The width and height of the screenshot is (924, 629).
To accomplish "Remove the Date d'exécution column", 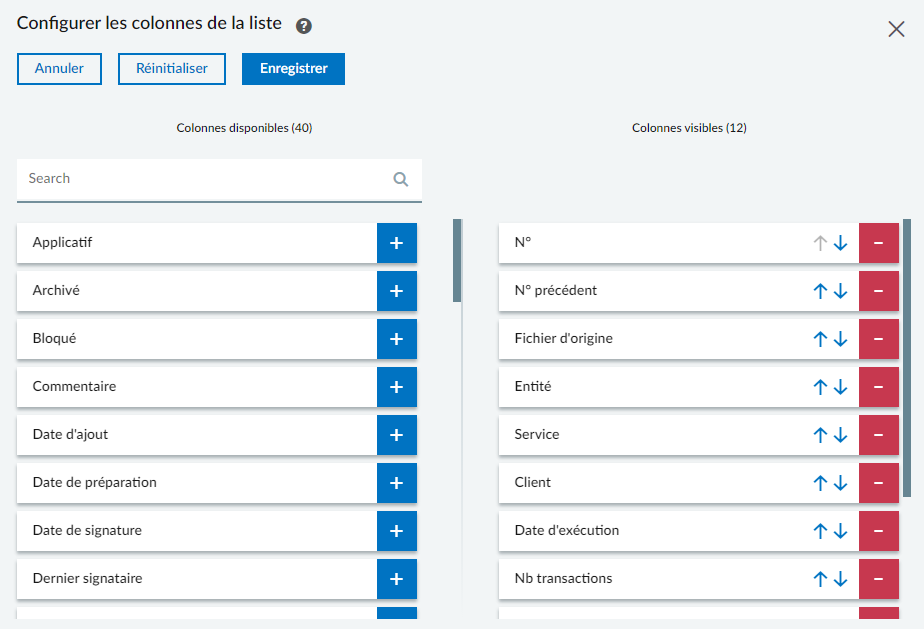I will (878, 531).
